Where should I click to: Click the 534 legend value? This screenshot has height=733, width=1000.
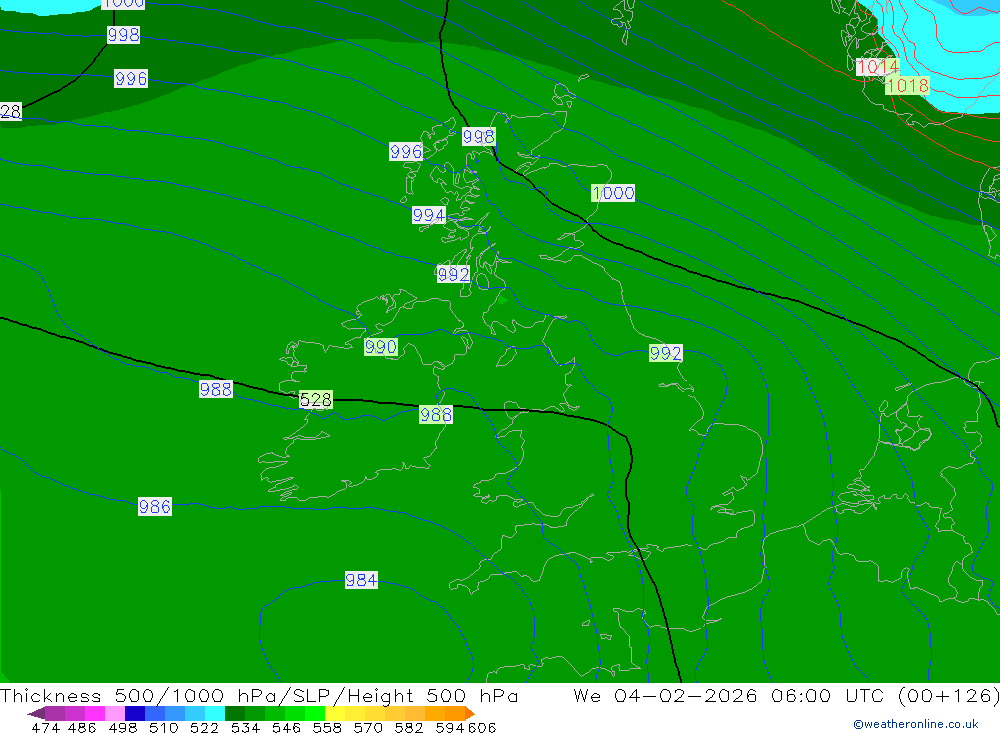(x=246, y=727)
